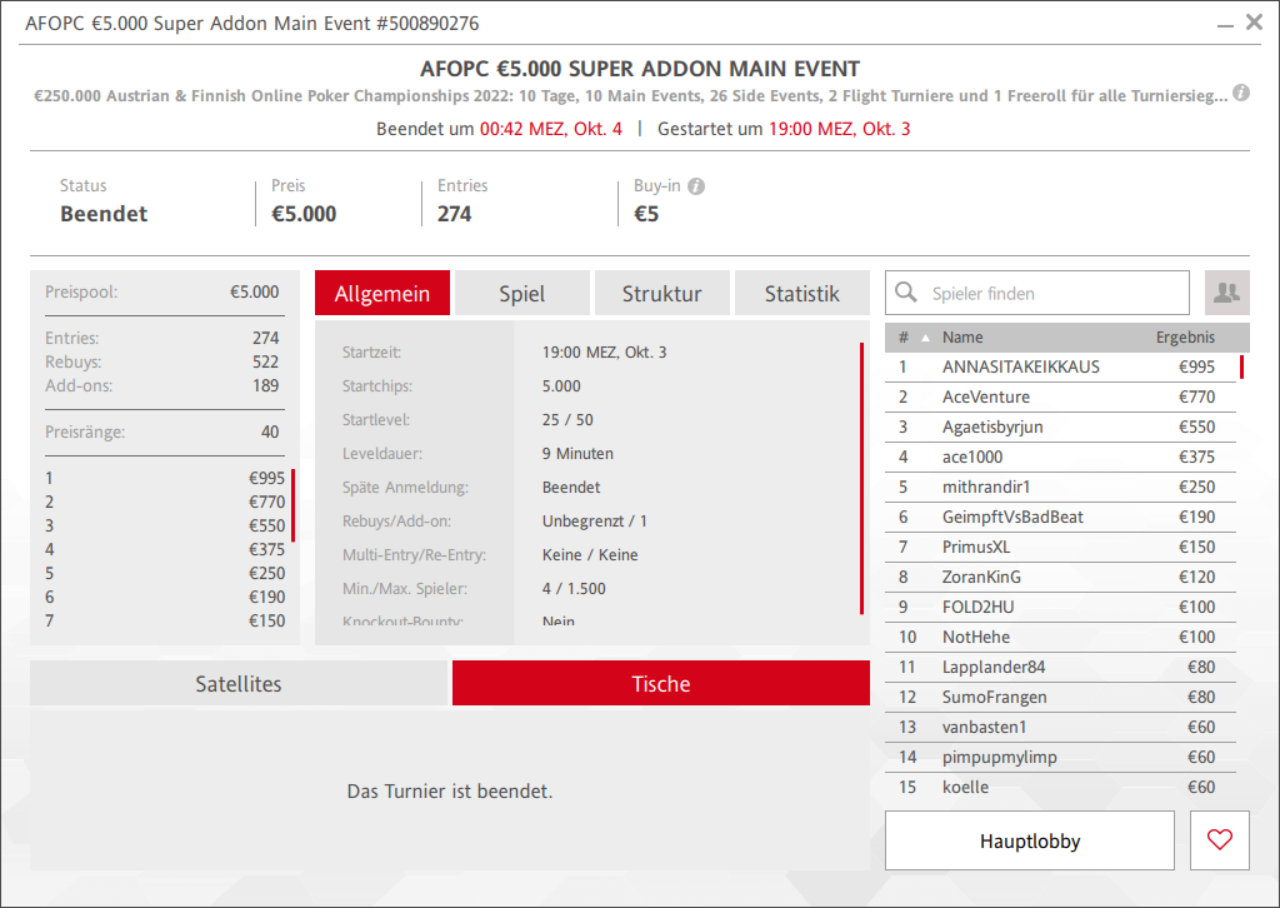
Task: Click the Multi-Entry/Re-Entry value Keine / Keine
Action: (590, 555)
